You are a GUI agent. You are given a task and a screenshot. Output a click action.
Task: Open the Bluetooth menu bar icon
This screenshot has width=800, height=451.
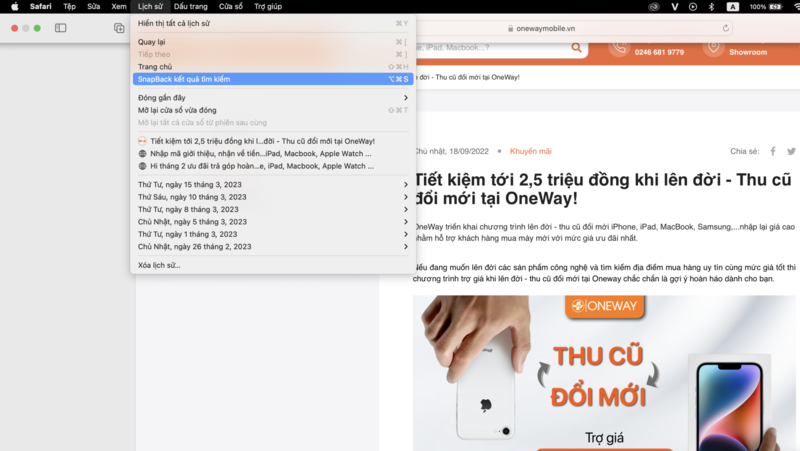(x=711, y=6)
